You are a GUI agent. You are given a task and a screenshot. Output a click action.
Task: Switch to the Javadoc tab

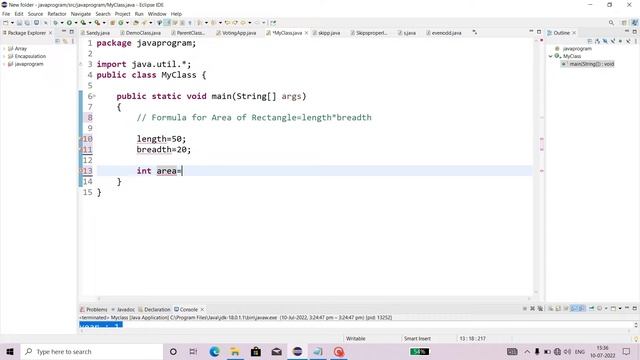123,309
